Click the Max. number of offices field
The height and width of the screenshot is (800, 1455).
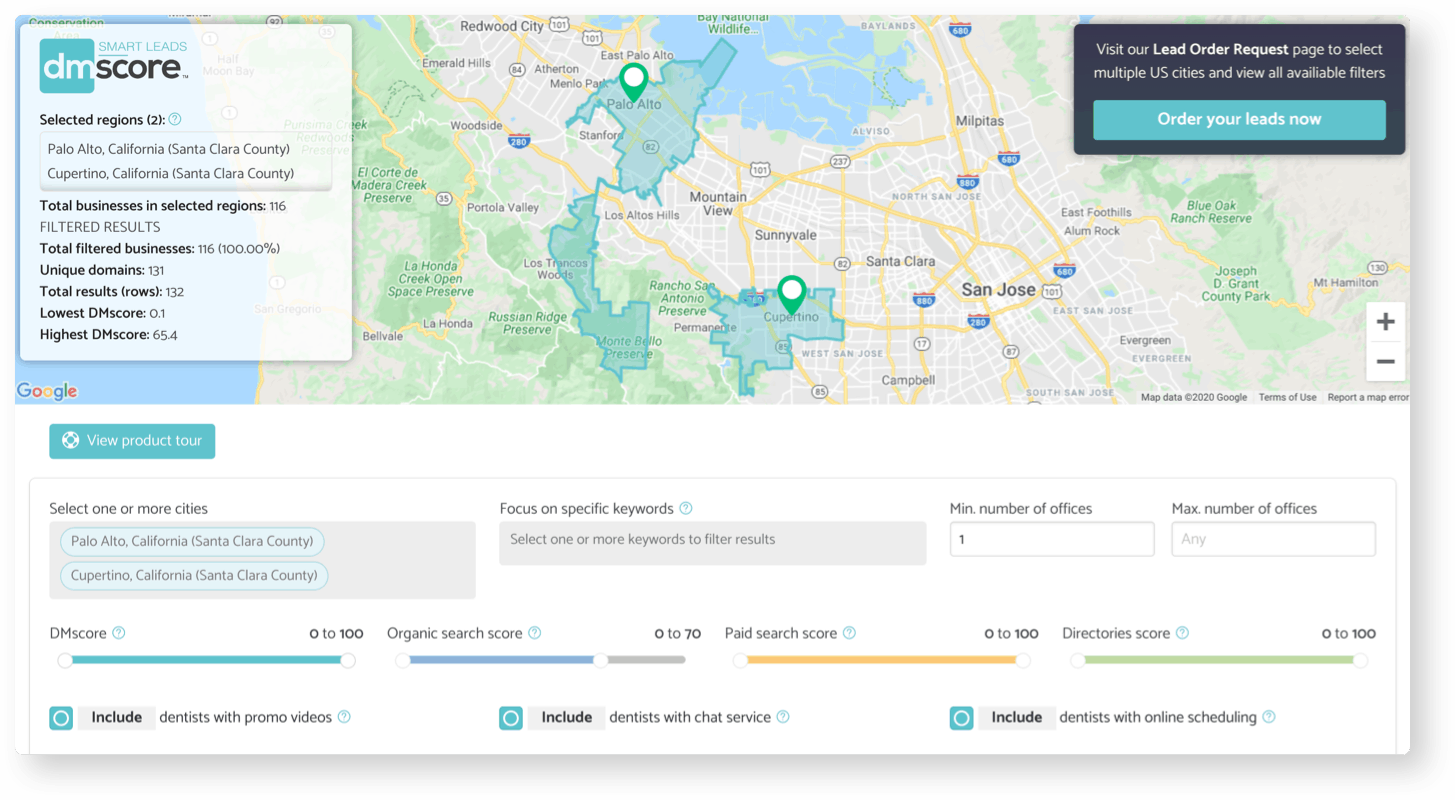point(1273,539)
